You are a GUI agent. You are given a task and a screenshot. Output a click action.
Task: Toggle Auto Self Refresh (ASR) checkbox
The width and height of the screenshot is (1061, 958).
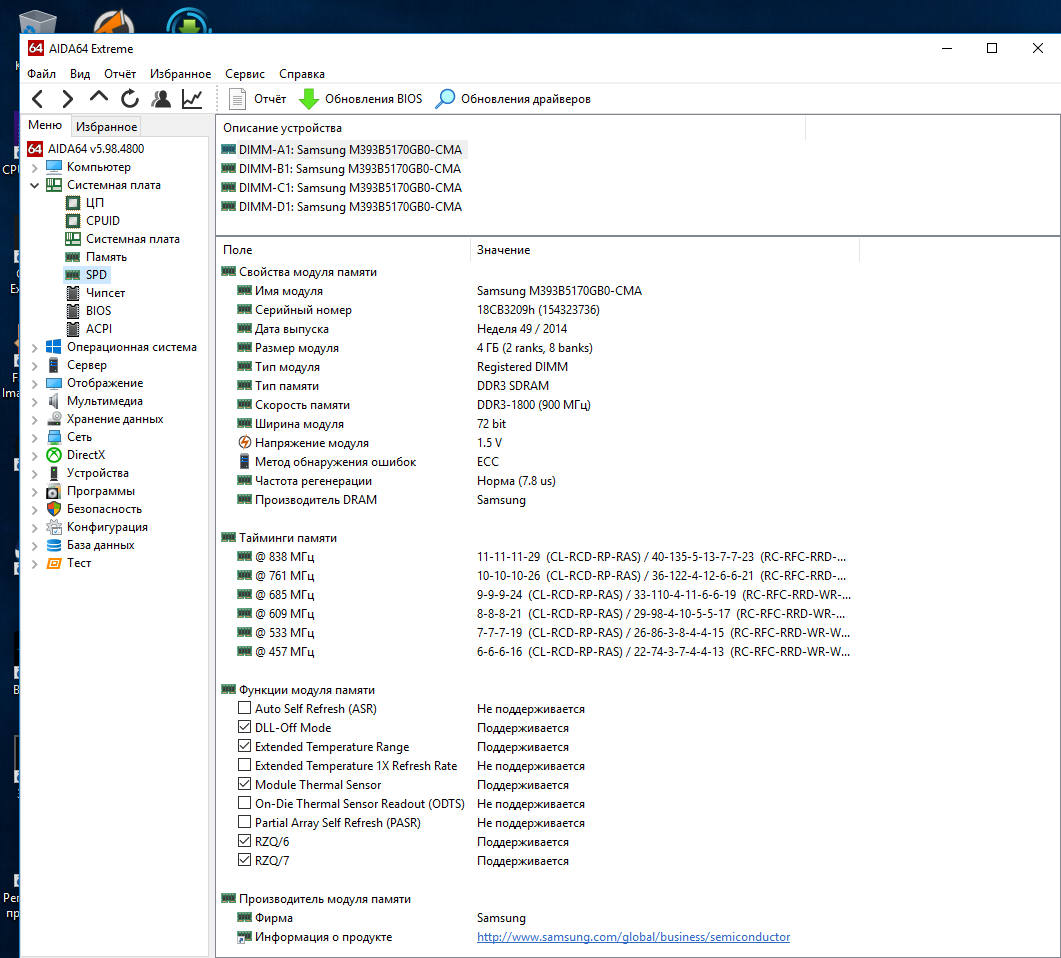pyautogui.click(x=244, y=708)
